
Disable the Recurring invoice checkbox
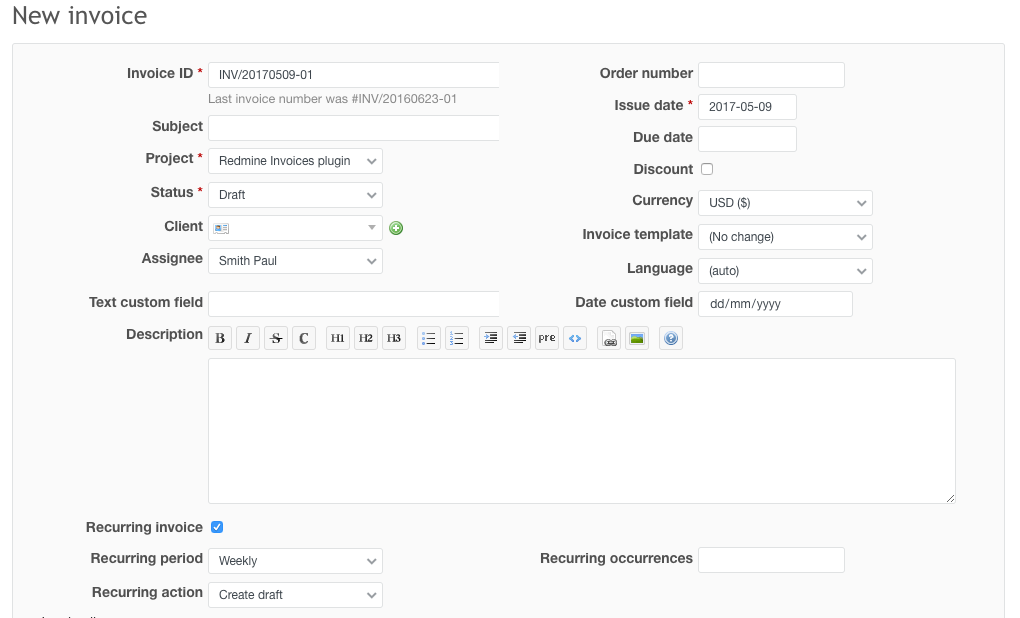pyautogui.click(x=217, y=527)
